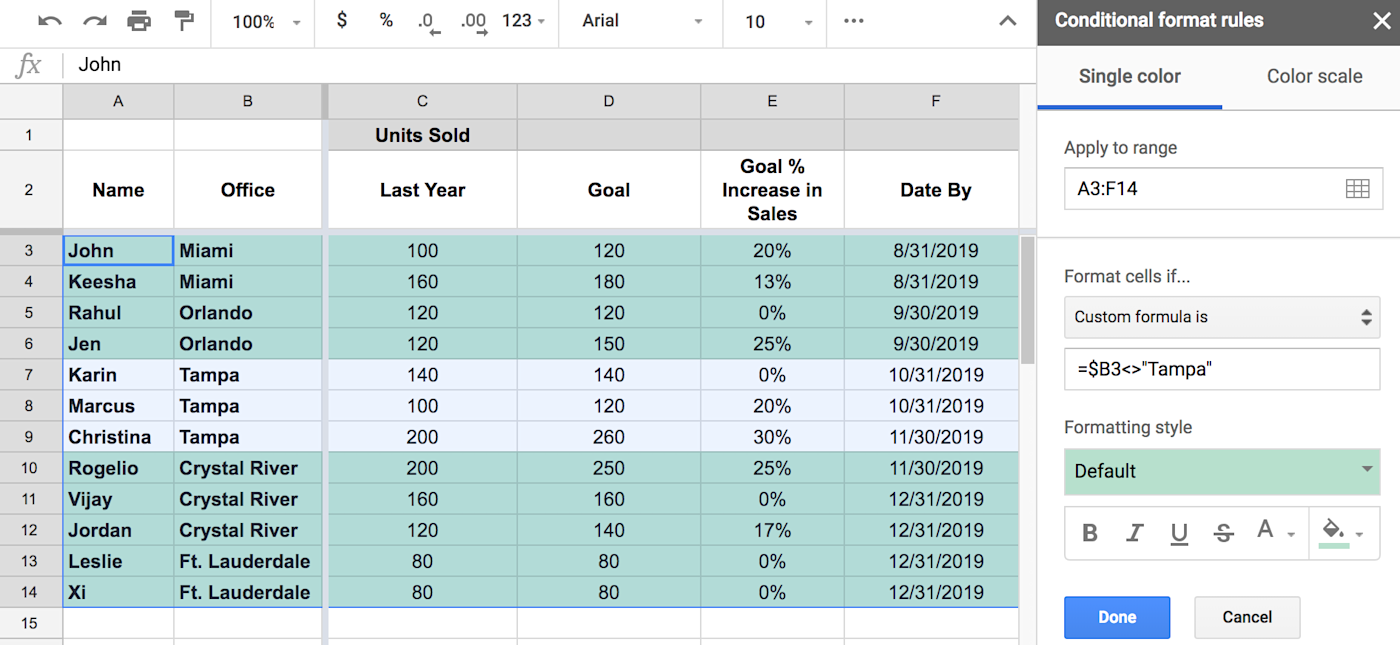Format selection as percent
Image resolution: width=1400 pixels, height=645 pixels.
pos(385,20)
